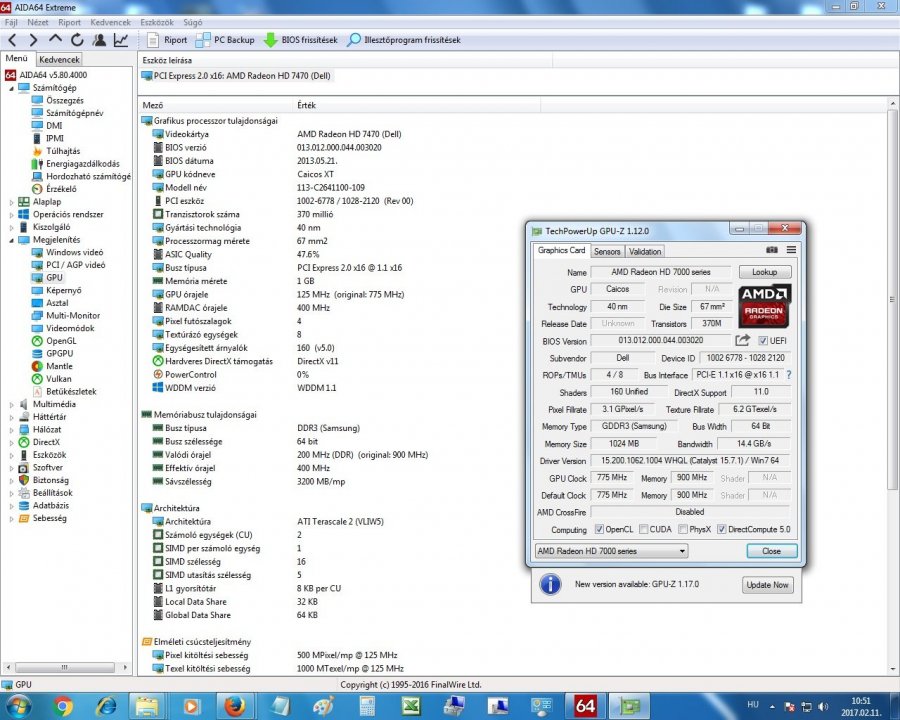Viewport: 900px width, 720px height.
Task: Open Google Chrome from the taskbar
Action: tap(63, 706)
